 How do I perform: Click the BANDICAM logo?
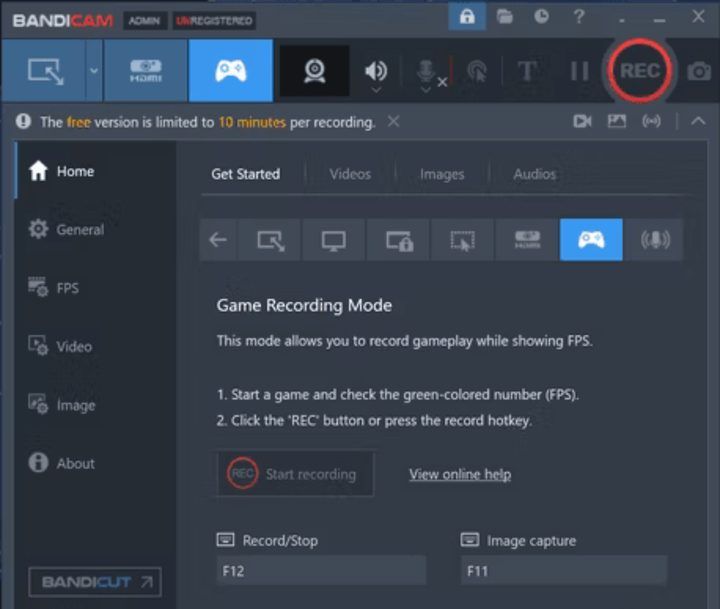63,21
